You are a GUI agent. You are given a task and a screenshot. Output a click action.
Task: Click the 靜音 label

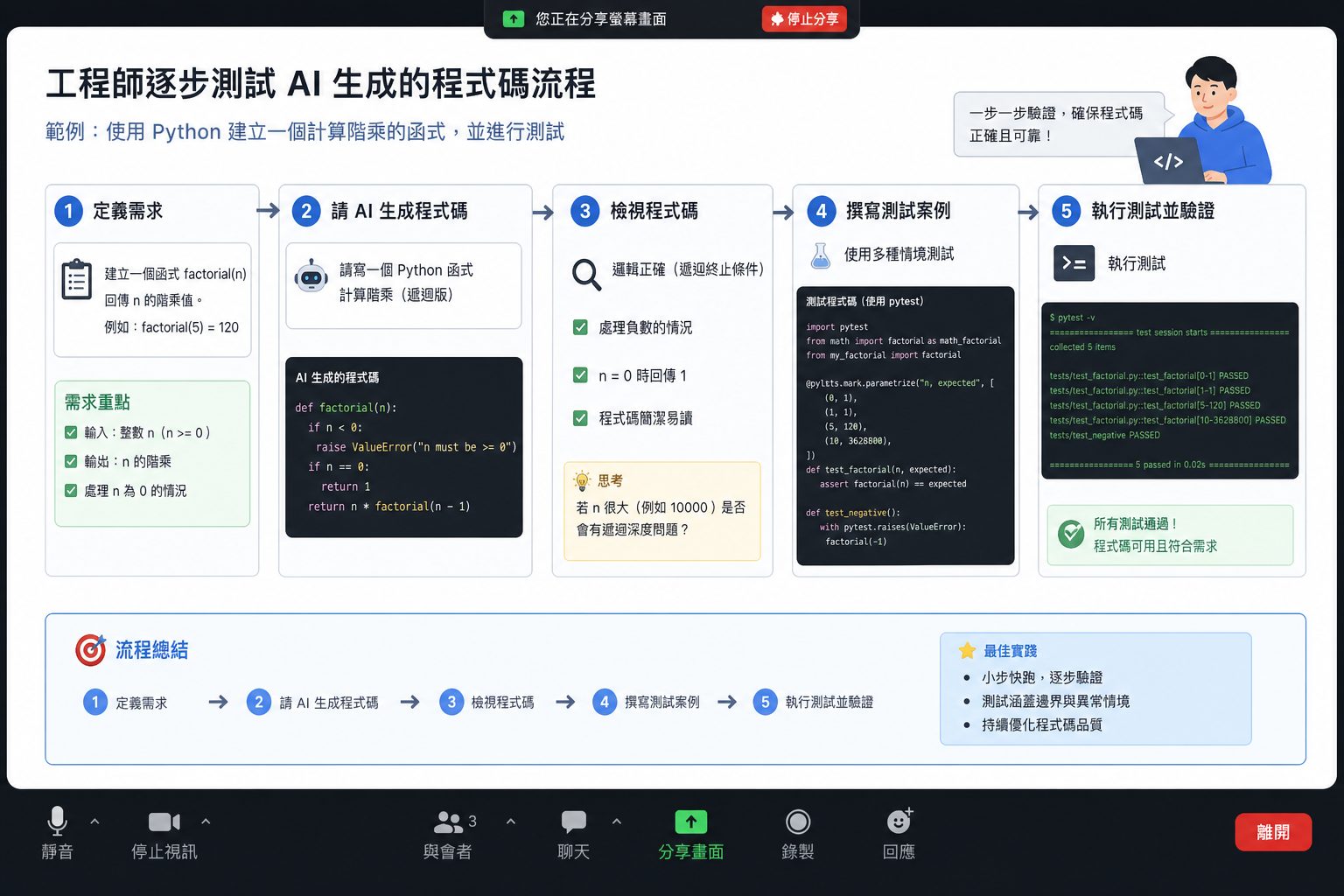click(57, 851)
